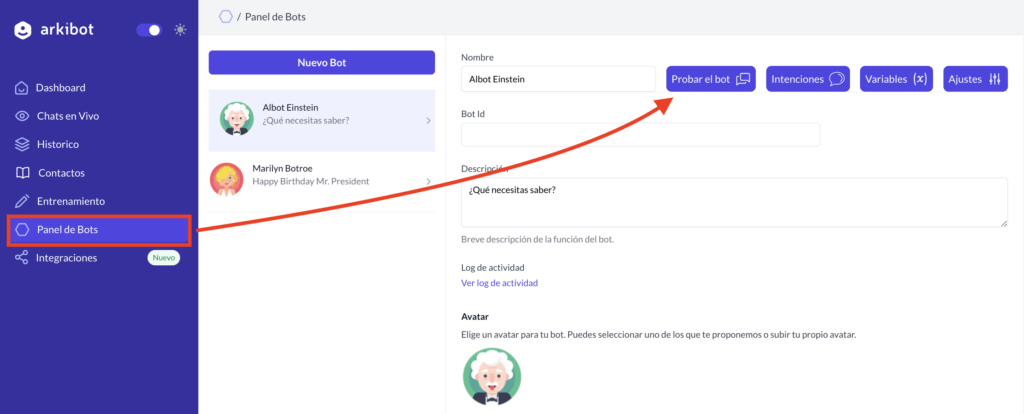Open Entrenamiento in the sidebar
This screenshot has height=414, width=1024.
pyautogui.click(x=71, y=201)
